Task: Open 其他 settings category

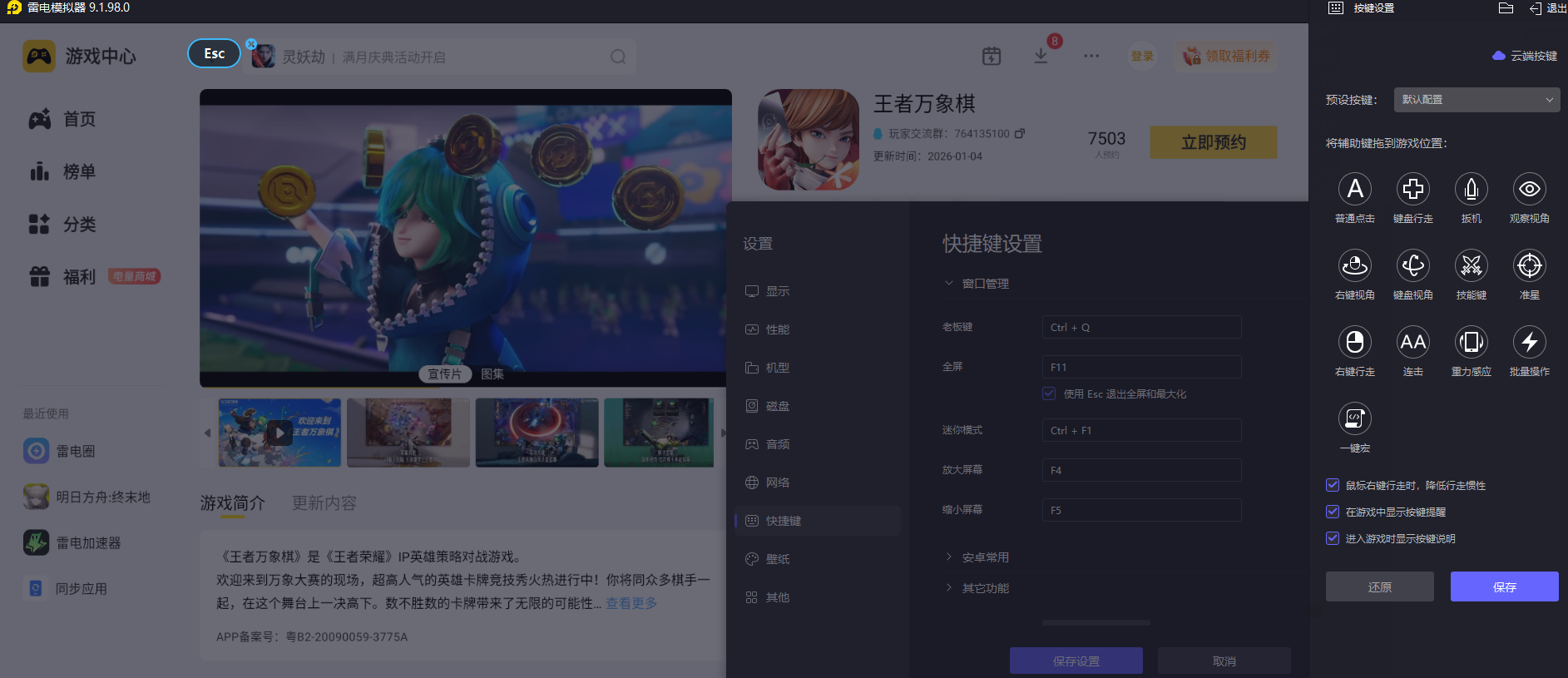Action: click(818, 597)
